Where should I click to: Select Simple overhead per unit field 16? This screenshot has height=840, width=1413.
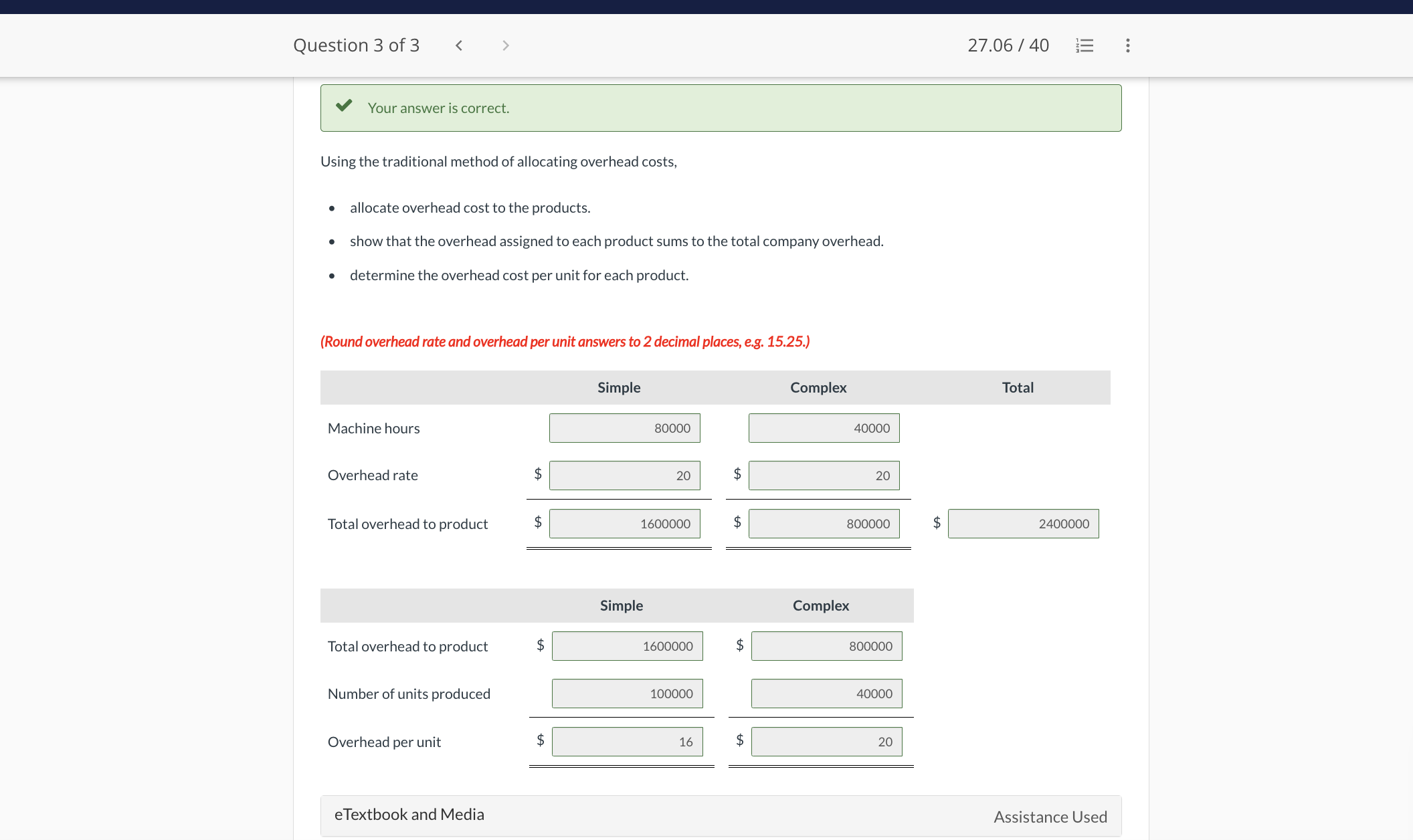click(627, 742)
